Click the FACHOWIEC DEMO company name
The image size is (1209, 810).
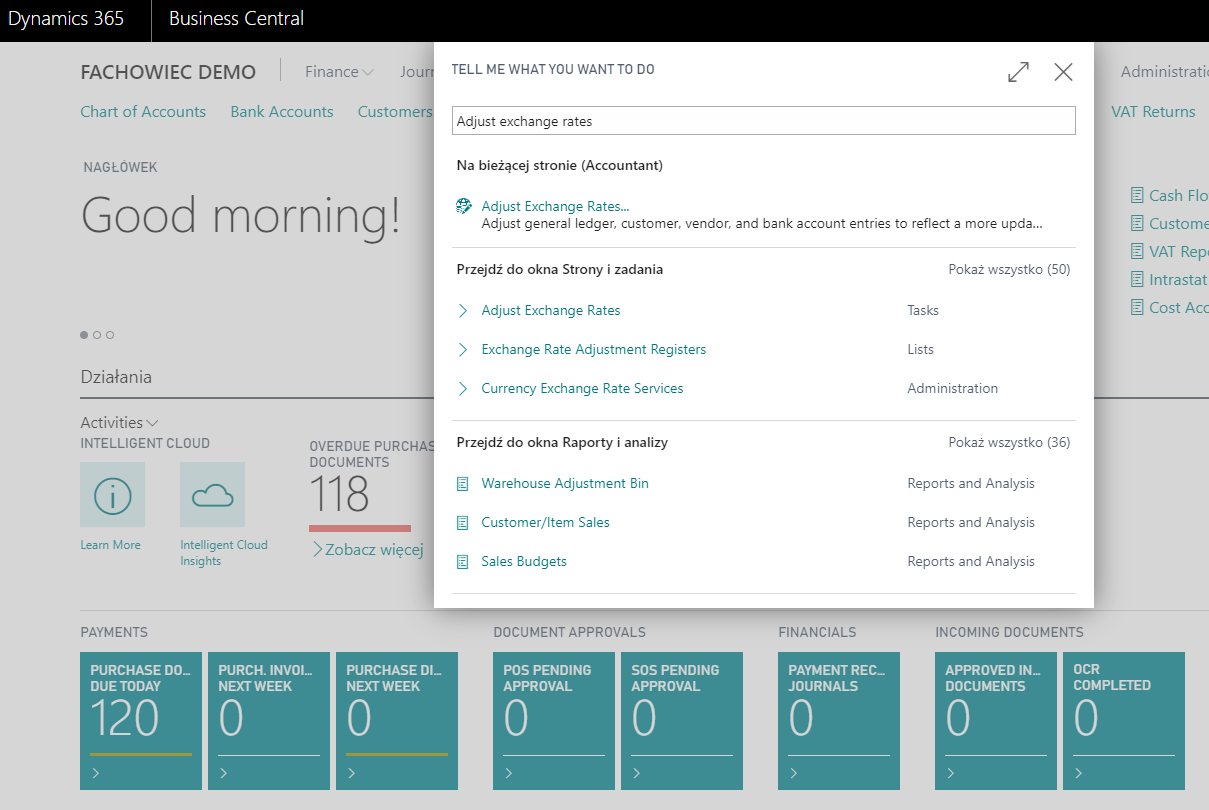[x=168, y=72]
